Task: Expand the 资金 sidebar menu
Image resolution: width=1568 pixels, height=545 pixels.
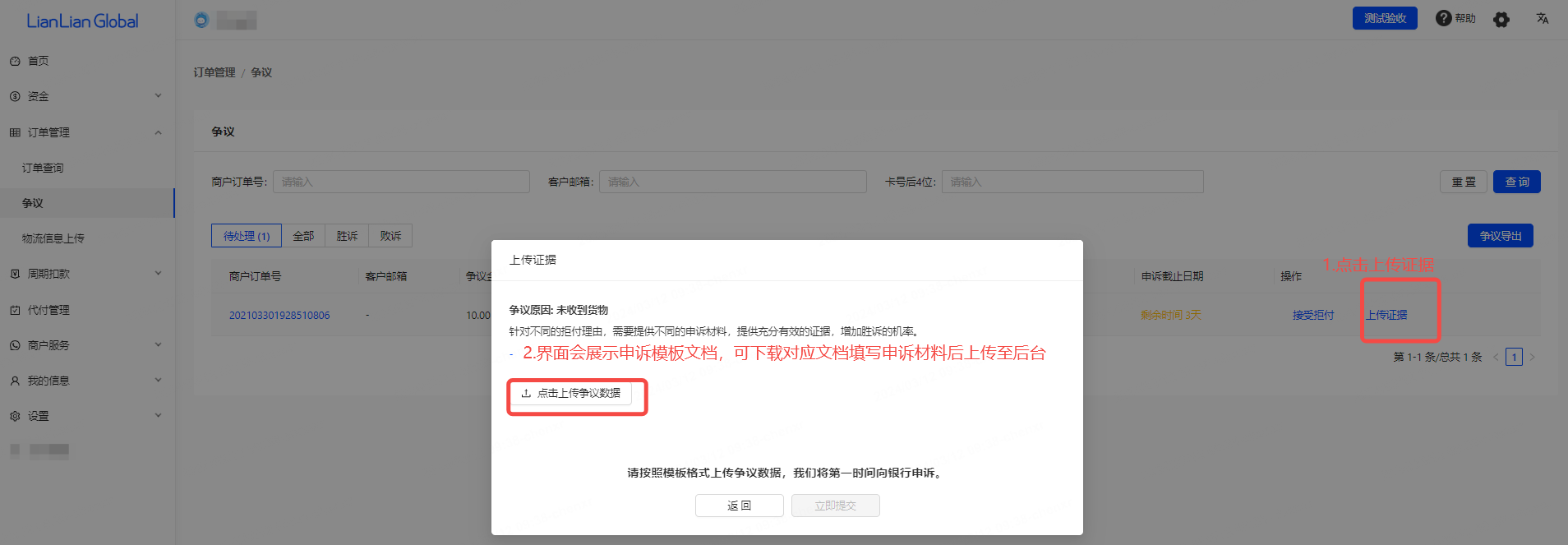Action: tap(87, 96)
